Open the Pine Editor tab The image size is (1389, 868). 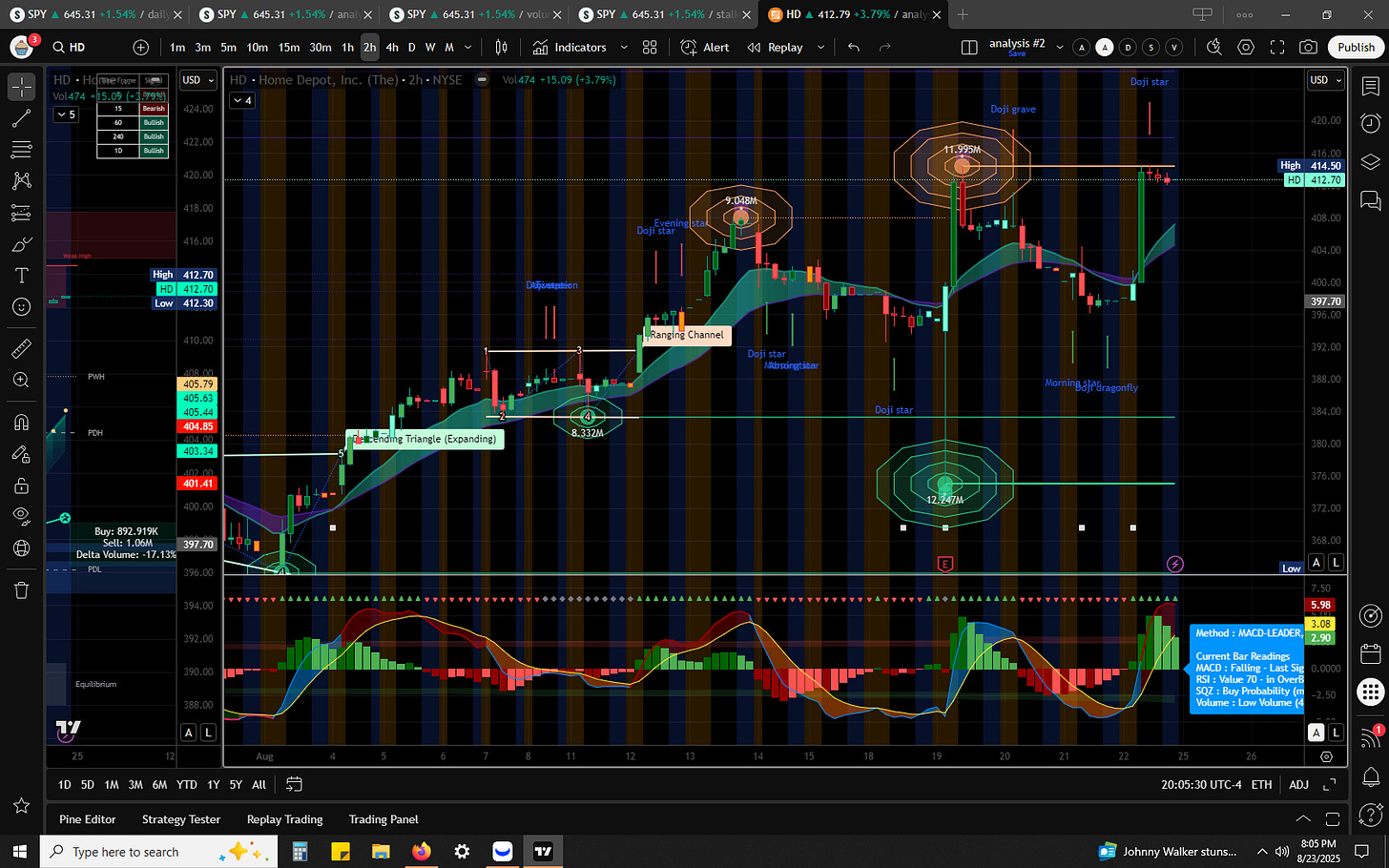88,819
